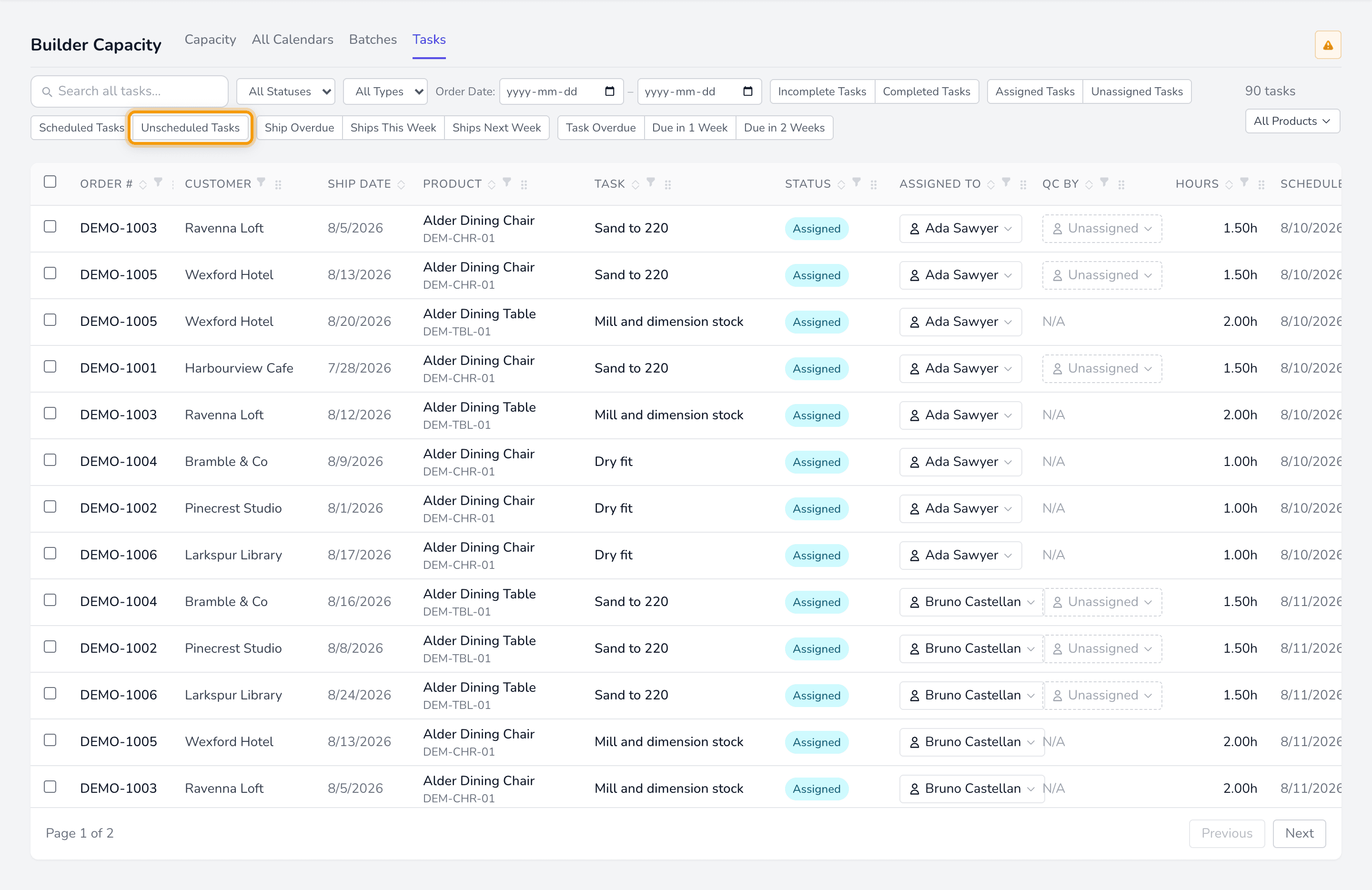Check the DEMO-1003 8/12/2026 Mill and dimension row
This screenshot has width=1372, height=890.
pos(50,413)
